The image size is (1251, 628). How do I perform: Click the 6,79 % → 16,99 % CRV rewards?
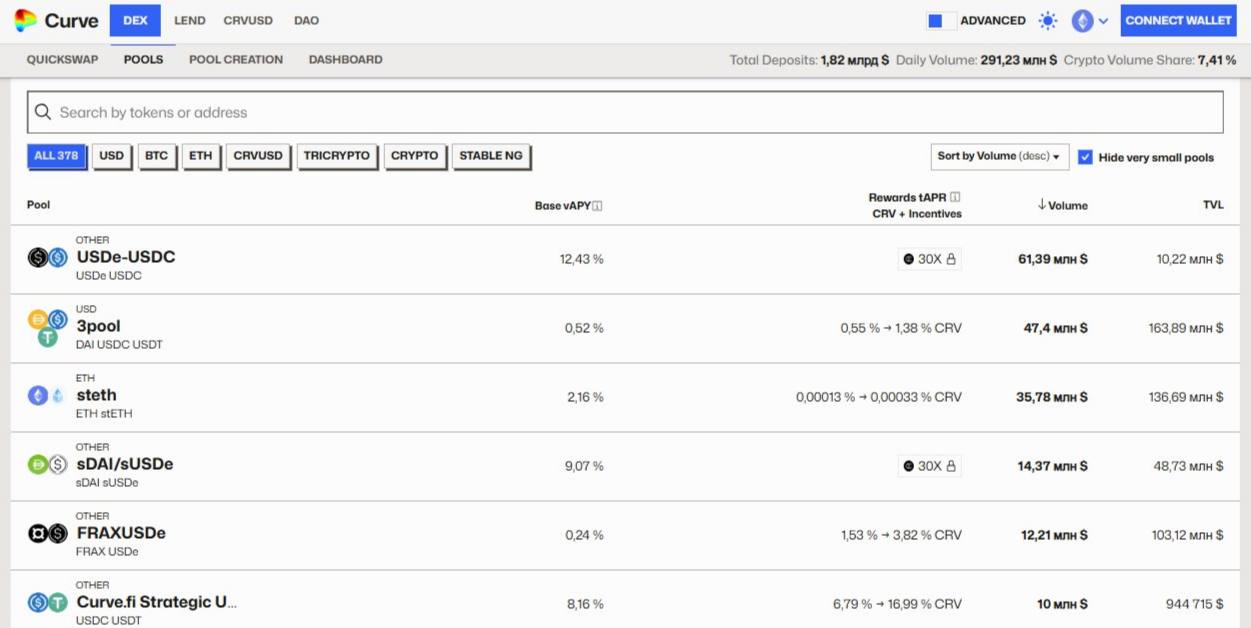(897, 604)
